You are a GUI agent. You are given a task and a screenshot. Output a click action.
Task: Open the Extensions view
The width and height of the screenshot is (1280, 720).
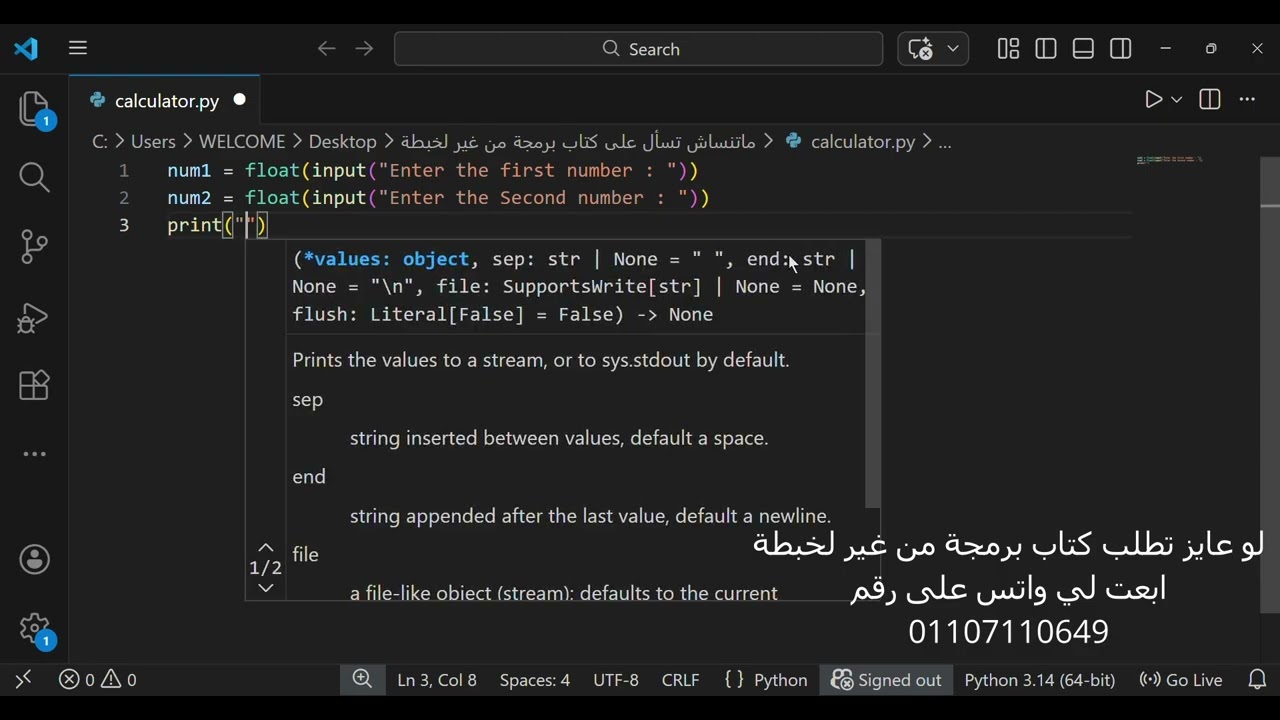[x=34, y=385]
